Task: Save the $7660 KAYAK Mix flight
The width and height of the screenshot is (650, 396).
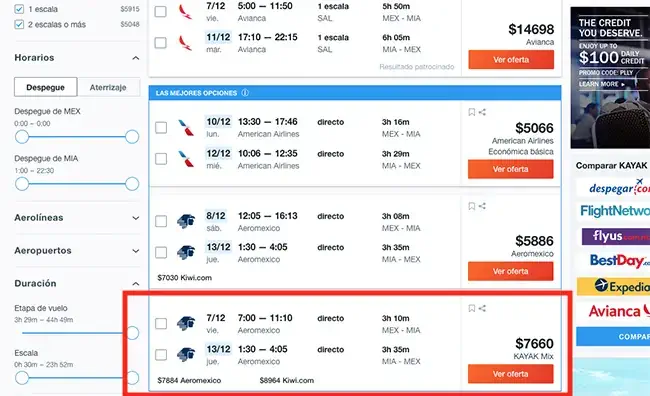Action: pos(471,308)
